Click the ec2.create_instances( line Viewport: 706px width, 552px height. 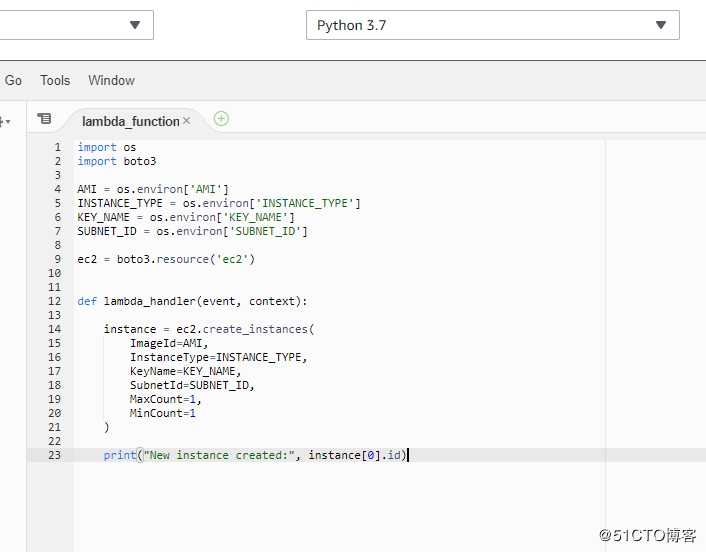tap(209, 329)
